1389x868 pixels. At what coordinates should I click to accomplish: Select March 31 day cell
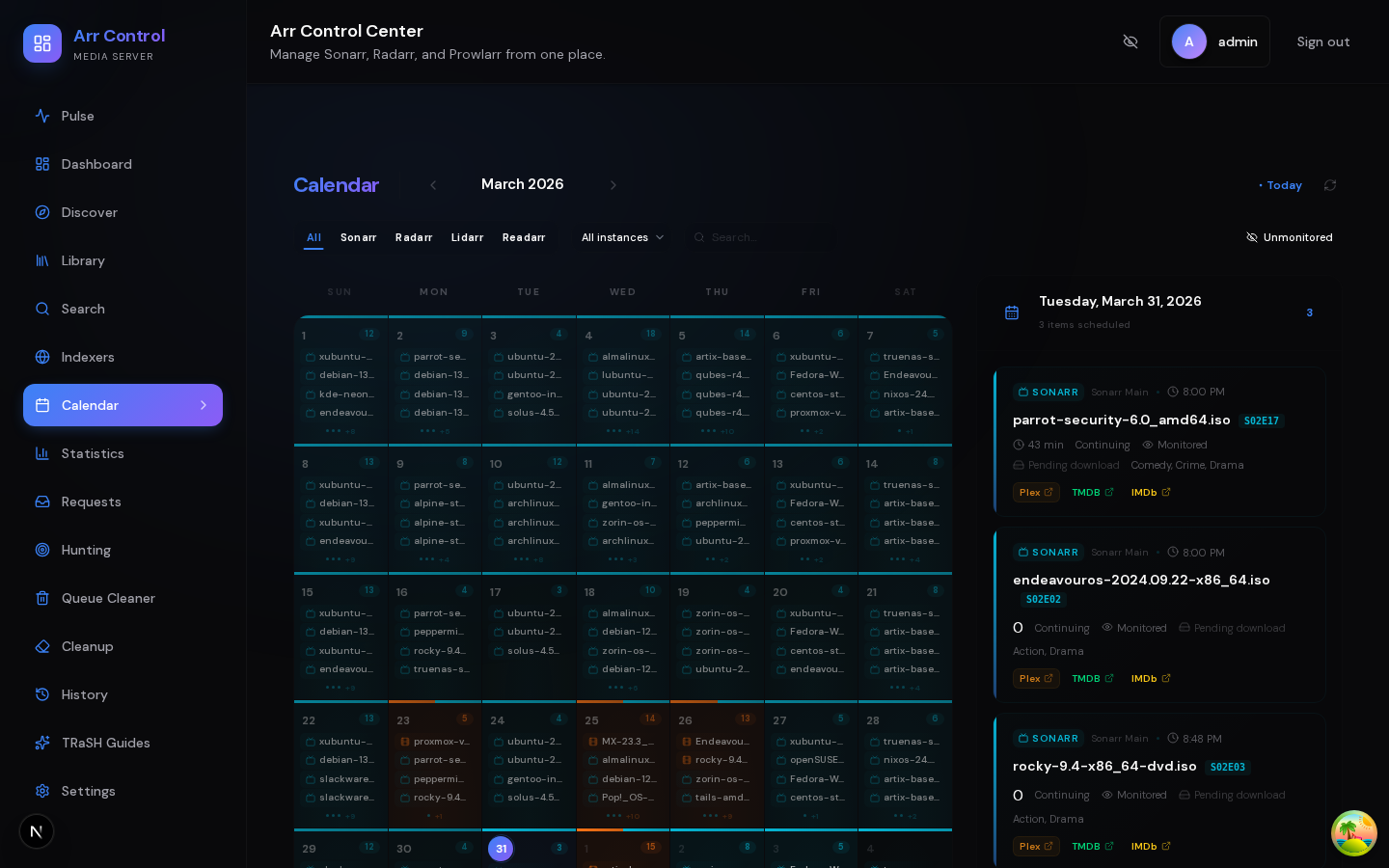click(x=529, y=849)
